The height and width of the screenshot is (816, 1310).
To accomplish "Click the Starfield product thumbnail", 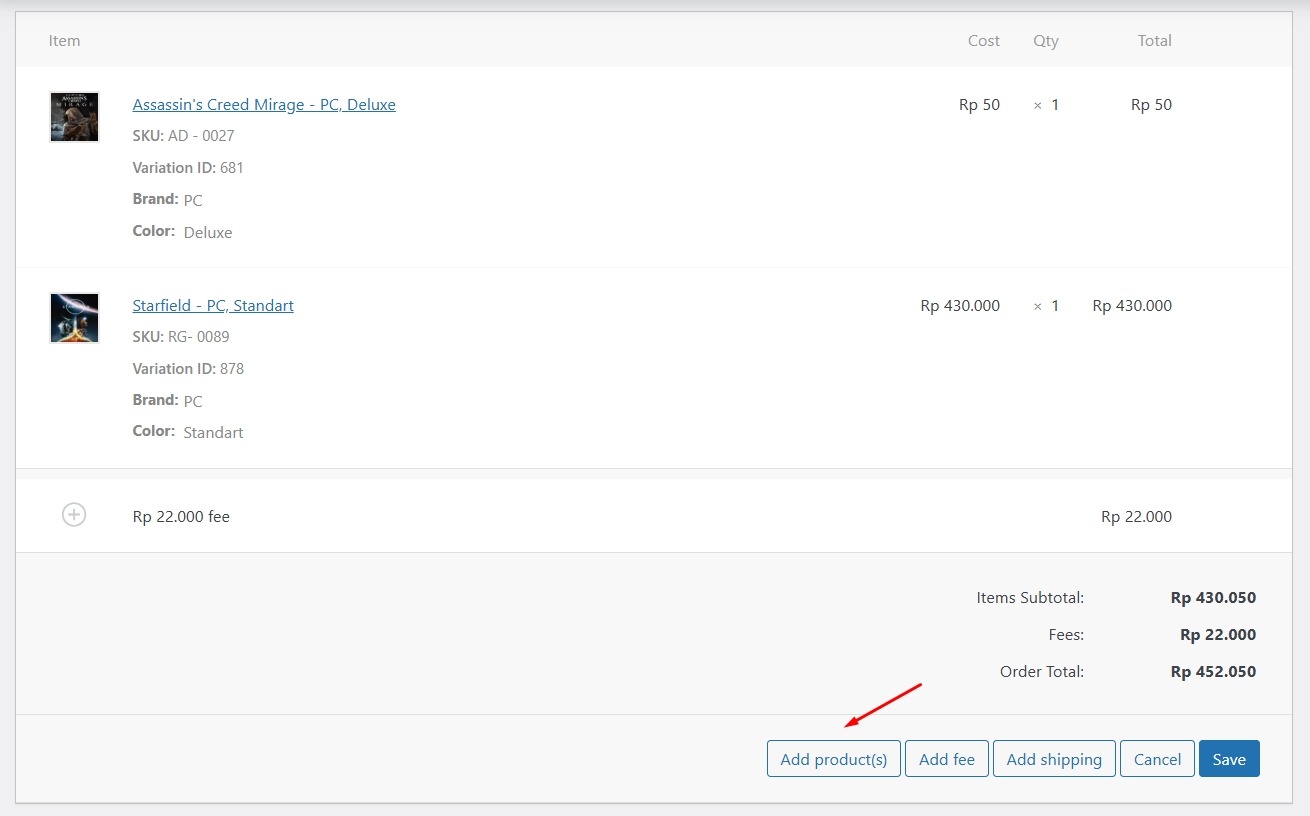I will tap(74, 318).
